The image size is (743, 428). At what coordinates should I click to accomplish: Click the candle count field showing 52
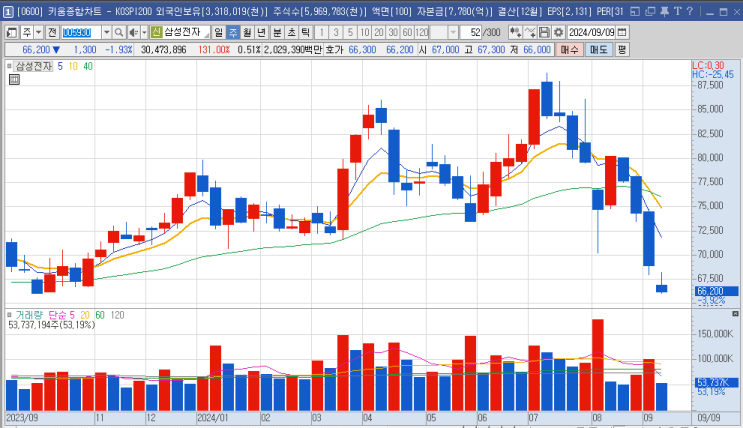coord(471,32)
